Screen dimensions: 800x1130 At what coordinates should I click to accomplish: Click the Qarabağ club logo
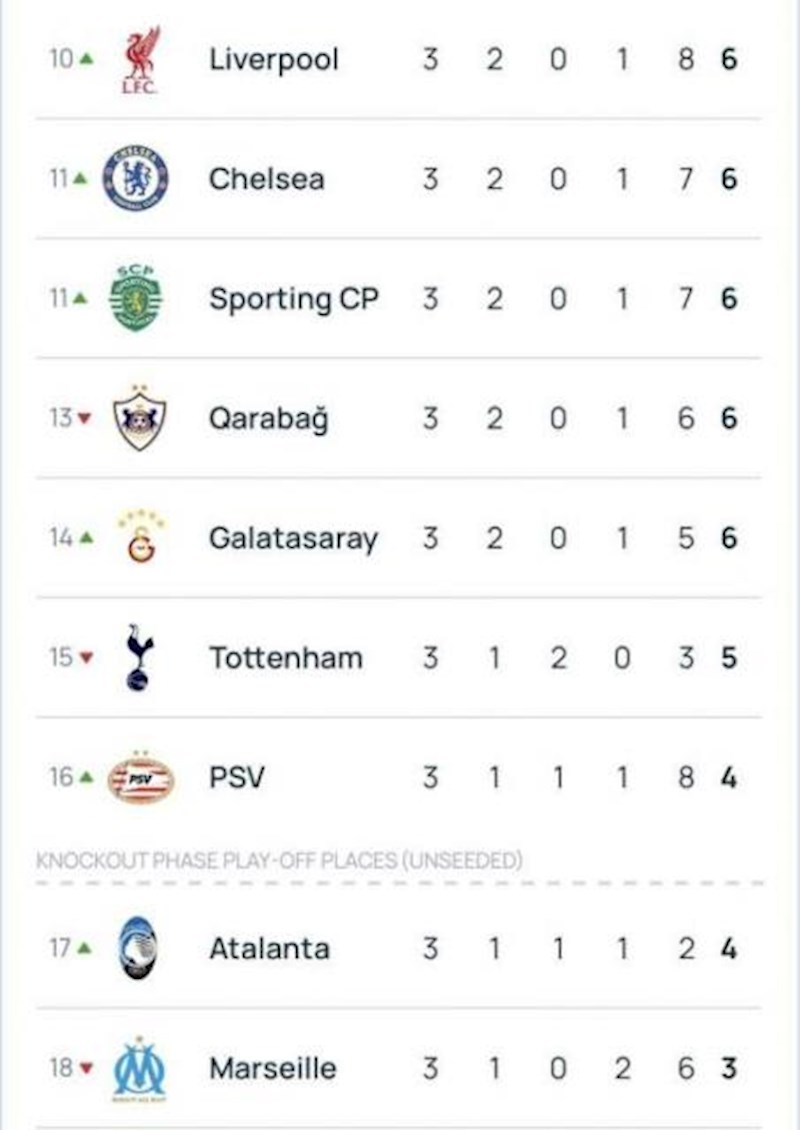[139, 418]
